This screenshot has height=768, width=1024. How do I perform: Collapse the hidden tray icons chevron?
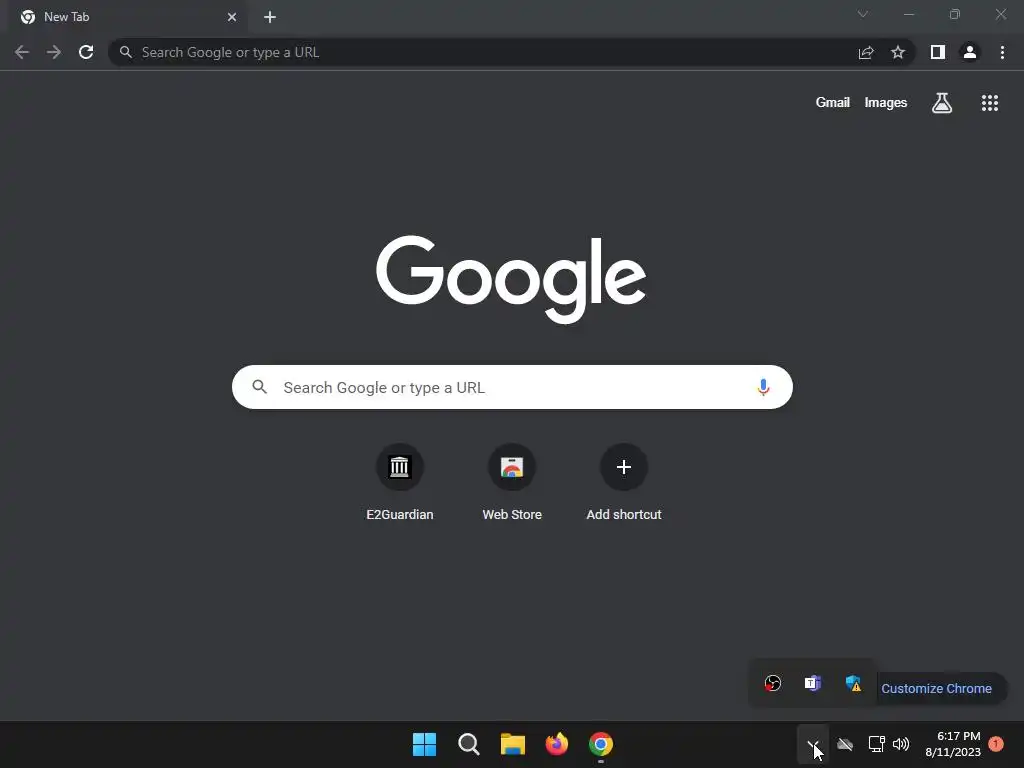(x=813, y=744)
